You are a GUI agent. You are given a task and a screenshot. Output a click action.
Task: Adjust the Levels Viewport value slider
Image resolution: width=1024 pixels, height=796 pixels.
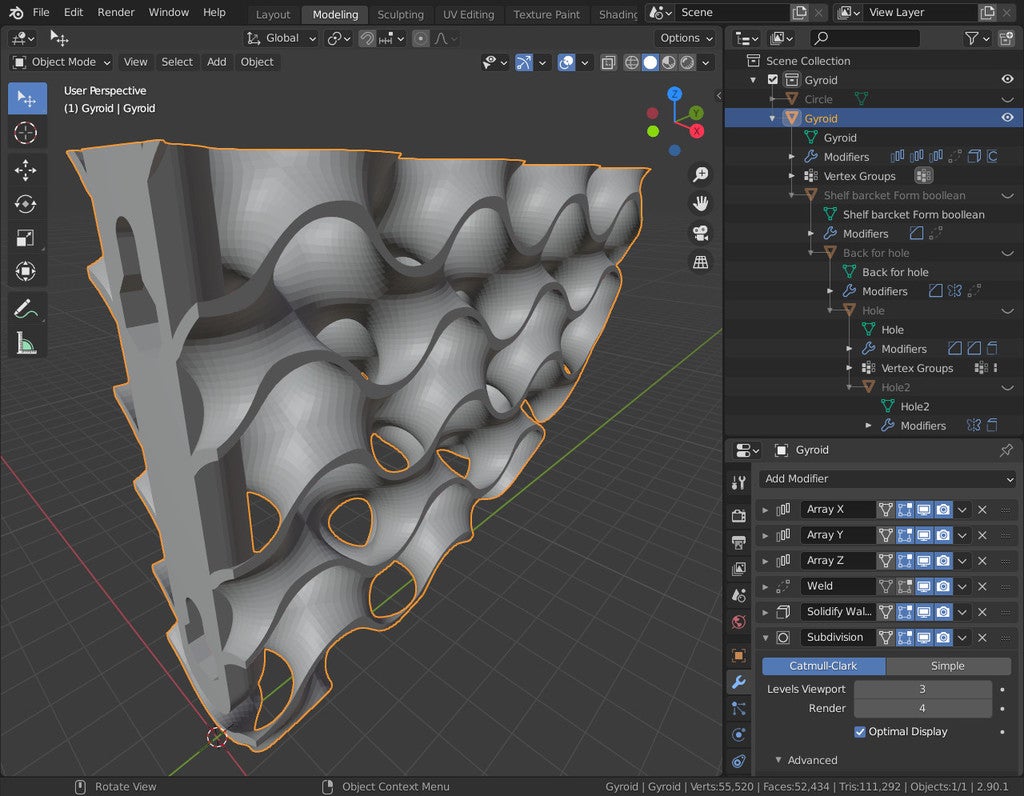[x=922, y=688]
